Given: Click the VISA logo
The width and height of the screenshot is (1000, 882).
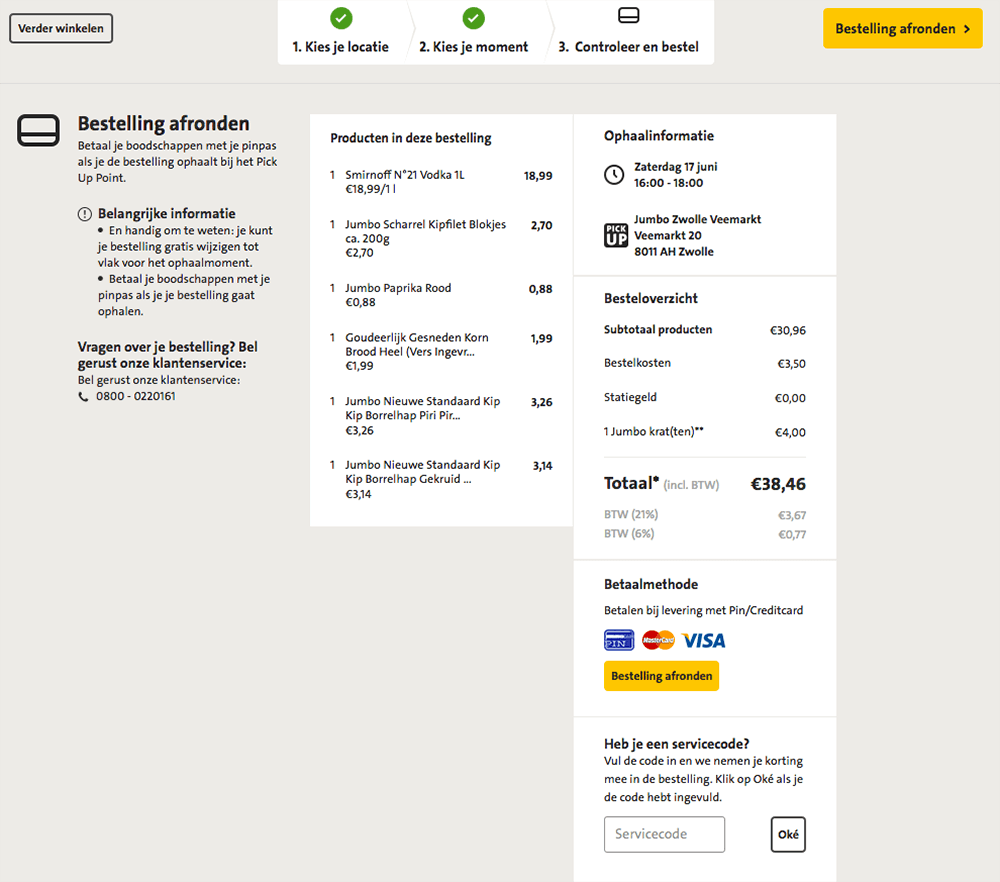Looking at the screenshot, I should 703,640.
